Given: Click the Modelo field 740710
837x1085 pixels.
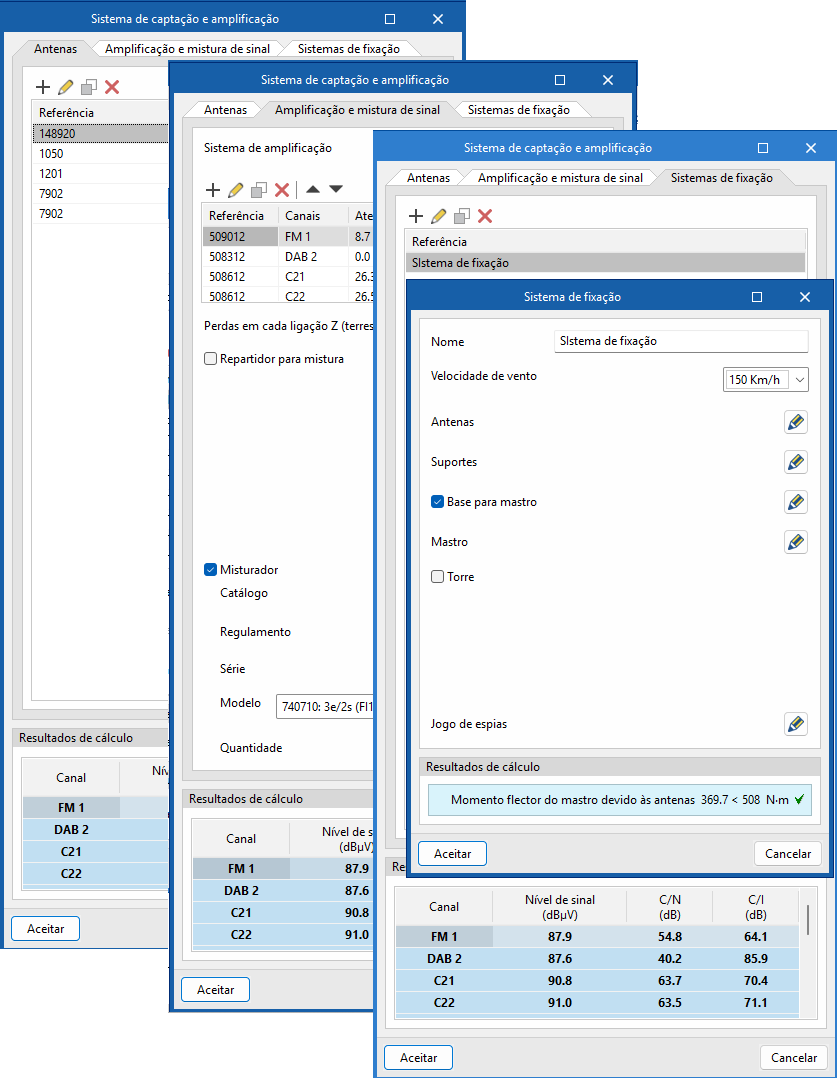Looking at the screenshot, I should pos(325,707).
